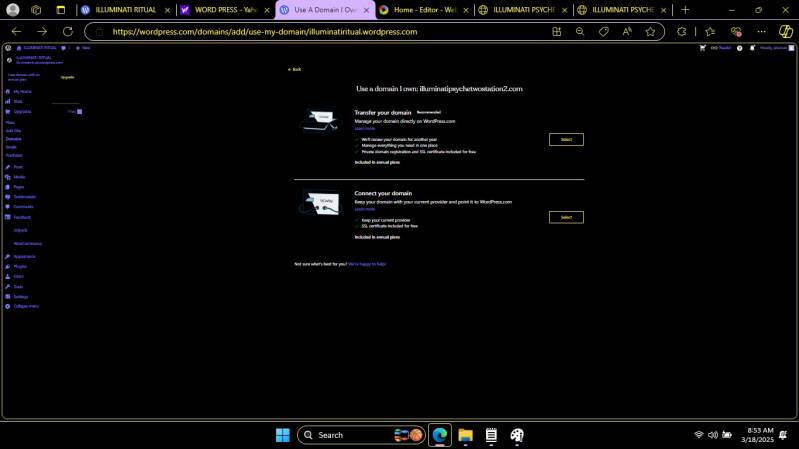Switch to the Home - Editor browser tab
The height and width of the screenshot is (449, 799).
424,10
